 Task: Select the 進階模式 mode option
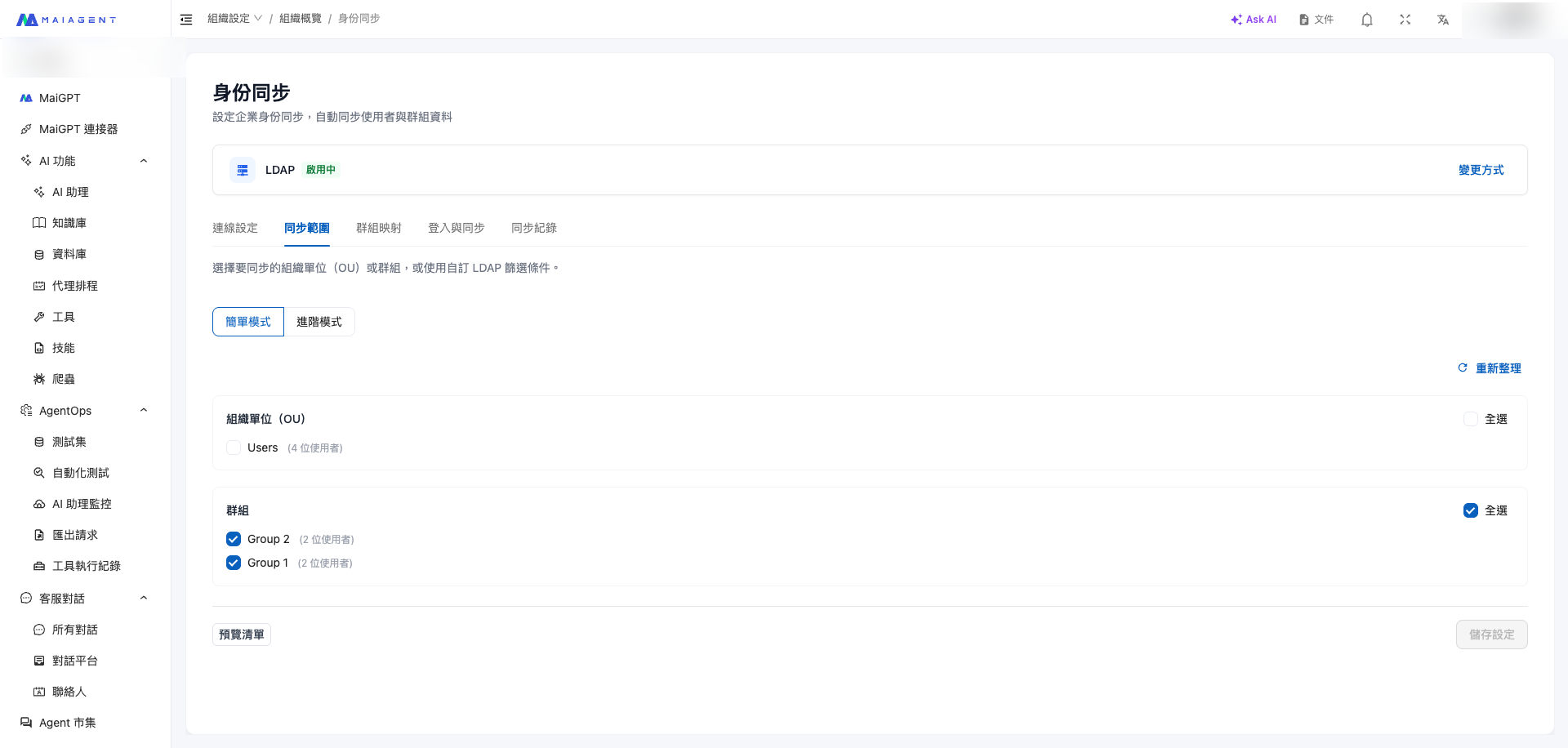pyautogui.click(x=318, y=322)
